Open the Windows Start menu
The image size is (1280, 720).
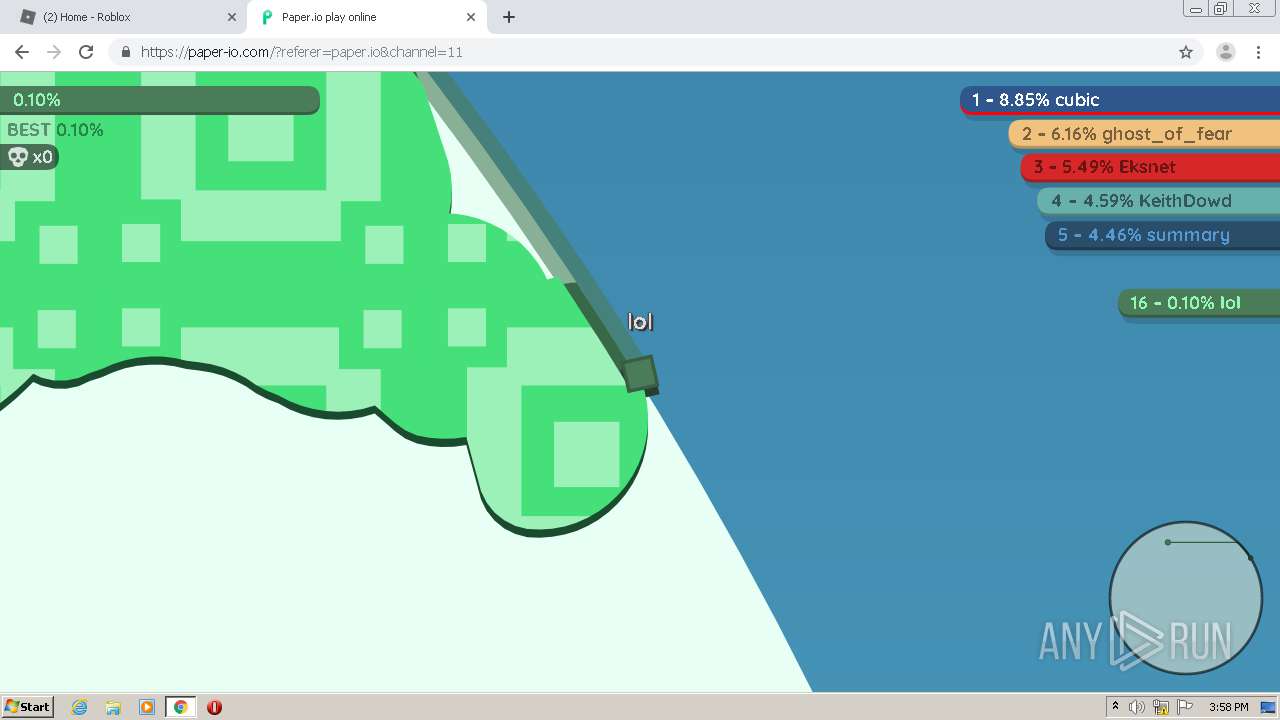click(x=28, y=706)
